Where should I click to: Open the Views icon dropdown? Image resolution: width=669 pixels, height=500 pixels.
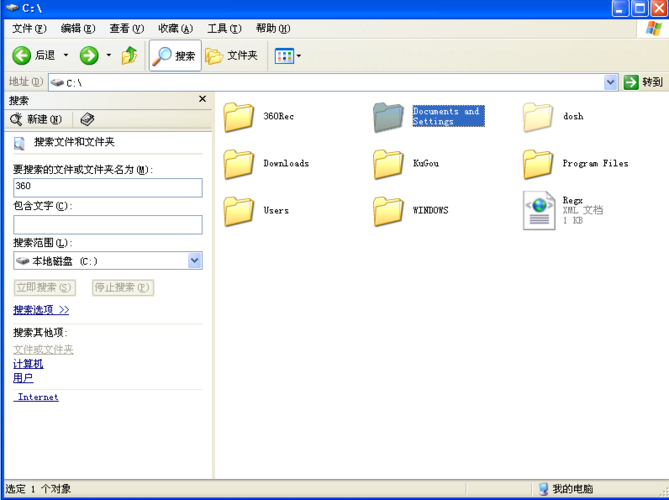(288, 56)
